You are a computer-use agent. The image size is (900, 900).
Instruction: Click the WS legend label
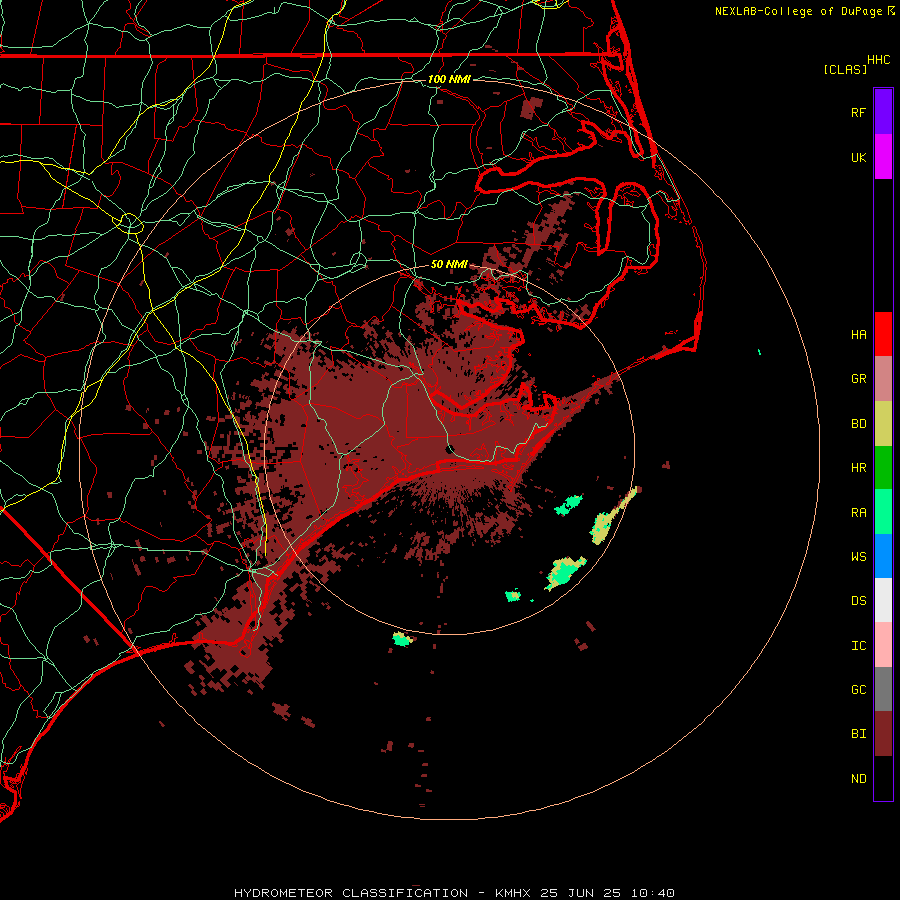[858, 556]
